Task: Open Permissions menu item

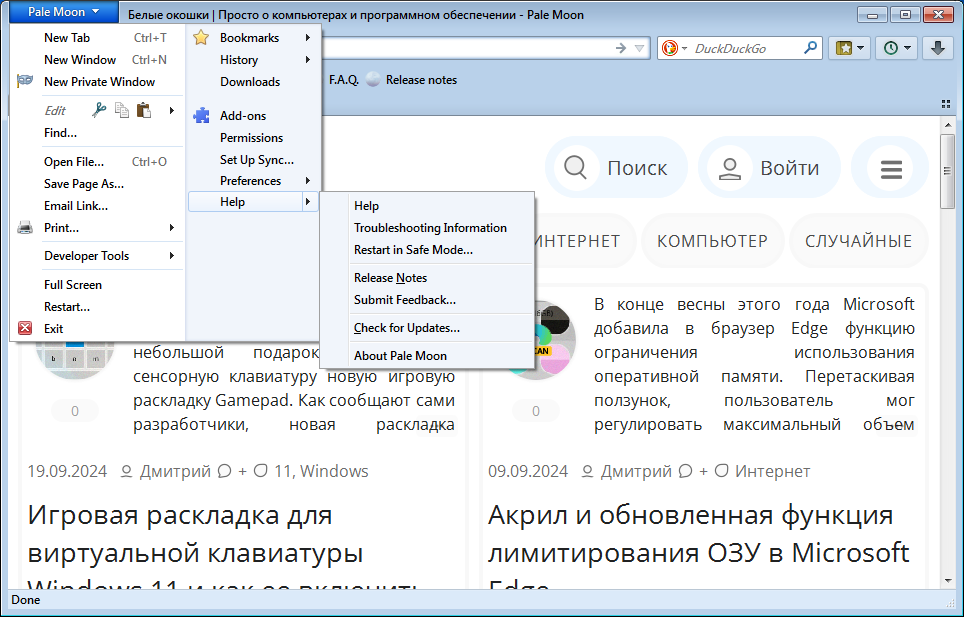Action: [x=253, y=138]
